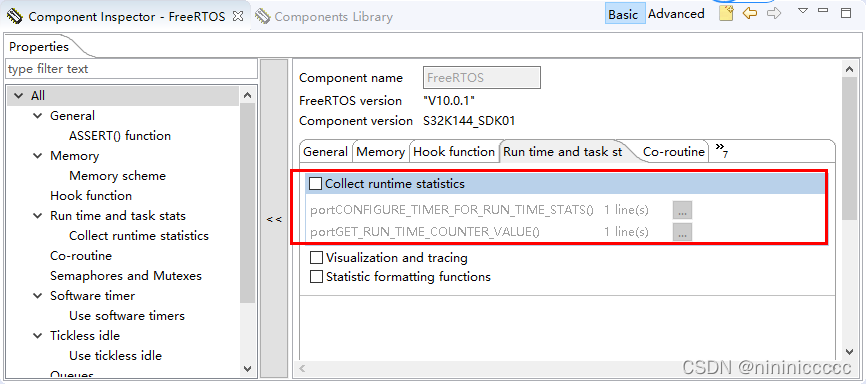Click the properties pane scroll-up arrow

pyautogui.click(x=849, y=69)
